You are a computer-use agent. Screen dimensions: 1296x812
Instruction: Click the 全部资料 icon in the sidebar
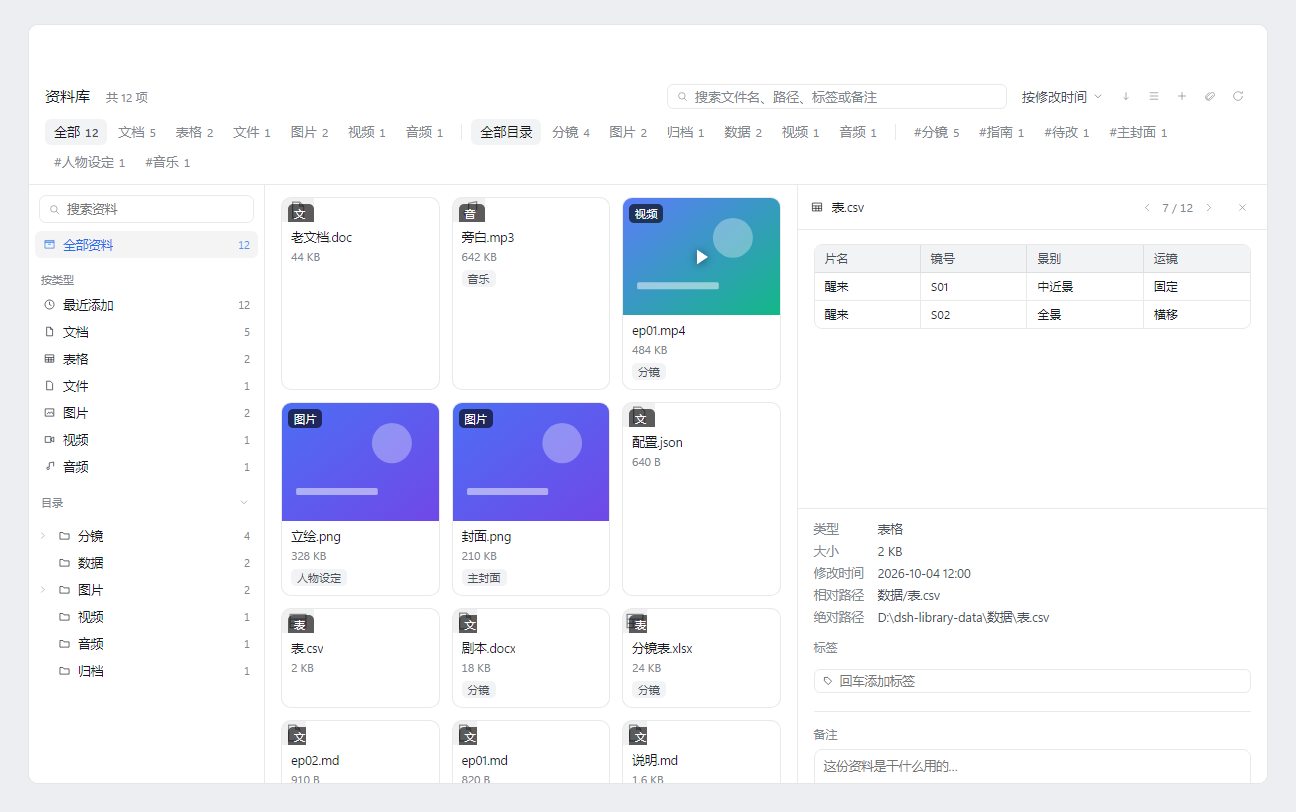click(49, 245)
